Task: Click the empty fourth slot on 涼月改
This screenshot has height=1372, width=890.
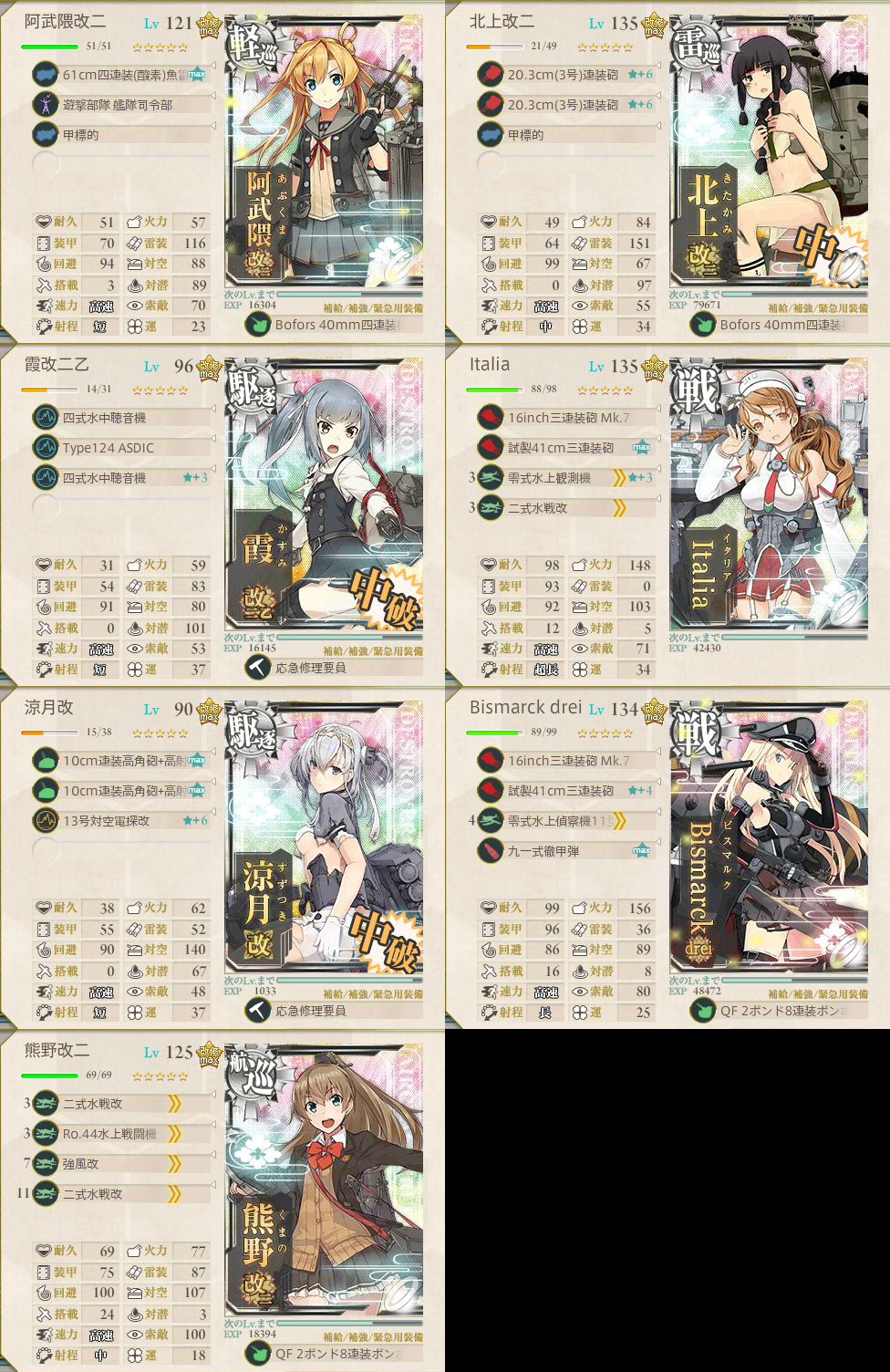Action: [x=46, y=851]
